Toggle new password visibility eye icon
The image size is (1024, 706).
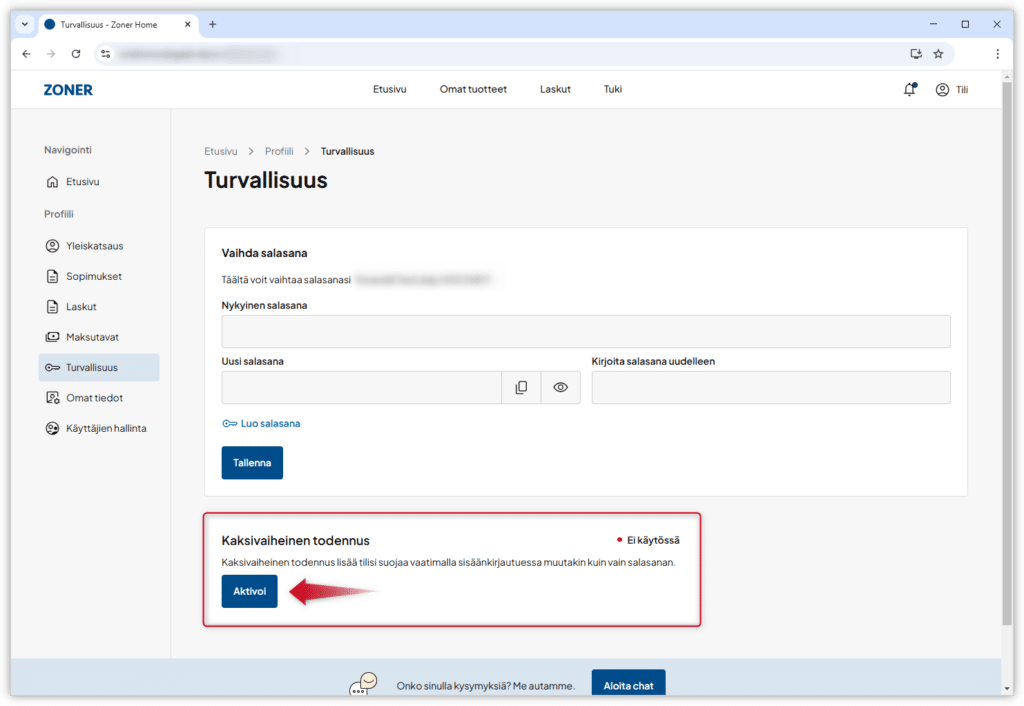click(x=560, y=387)
